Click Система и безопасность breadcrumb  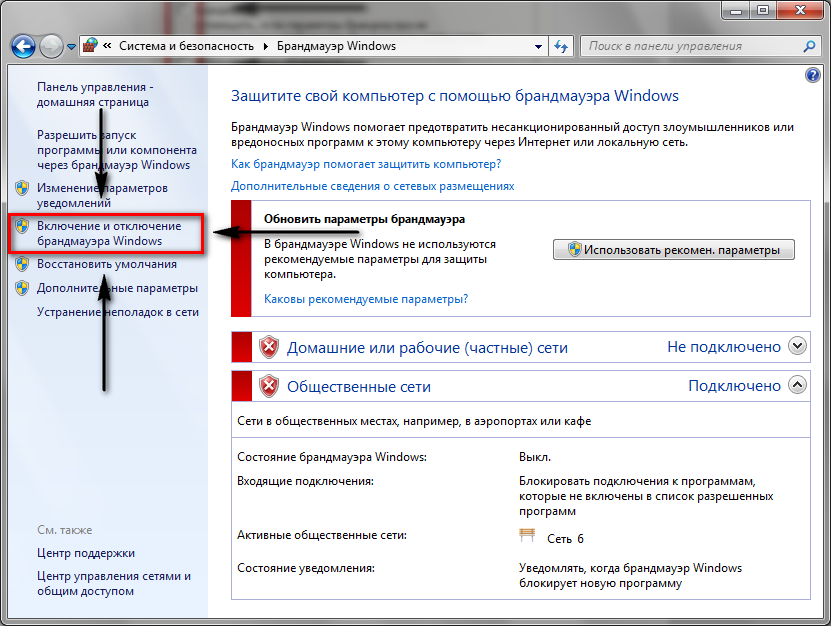[x=186, y=46]
